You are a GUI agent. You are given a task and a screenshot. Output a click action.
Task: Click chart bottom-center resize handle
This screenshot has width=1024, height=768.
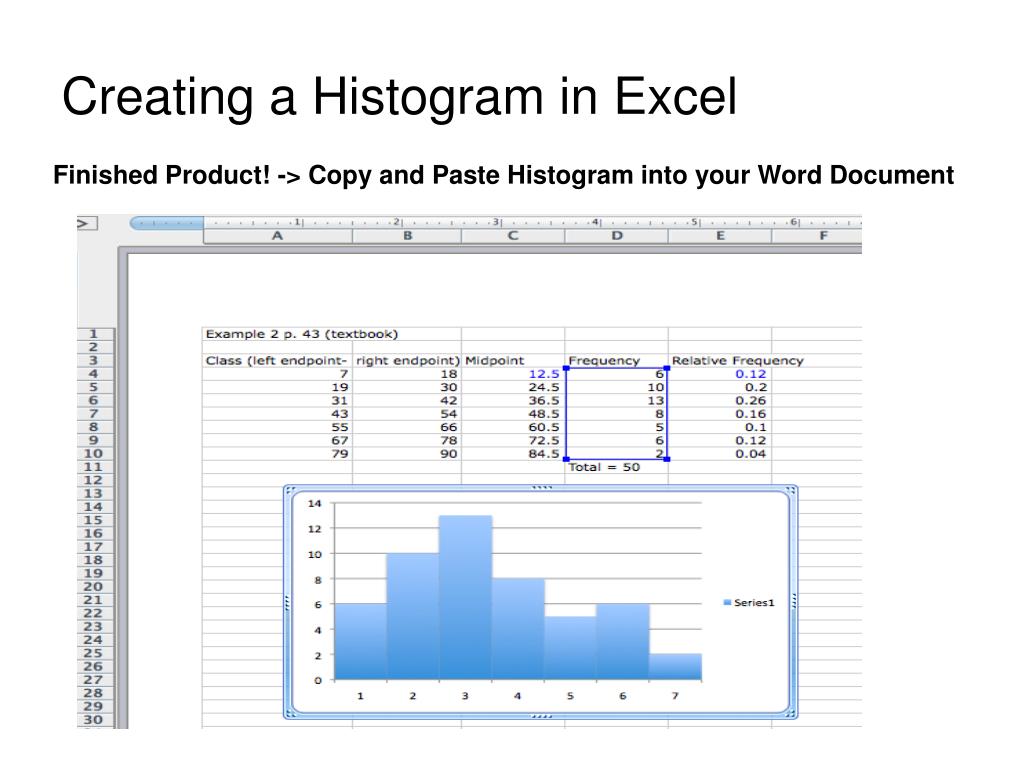tap(541, 716)
